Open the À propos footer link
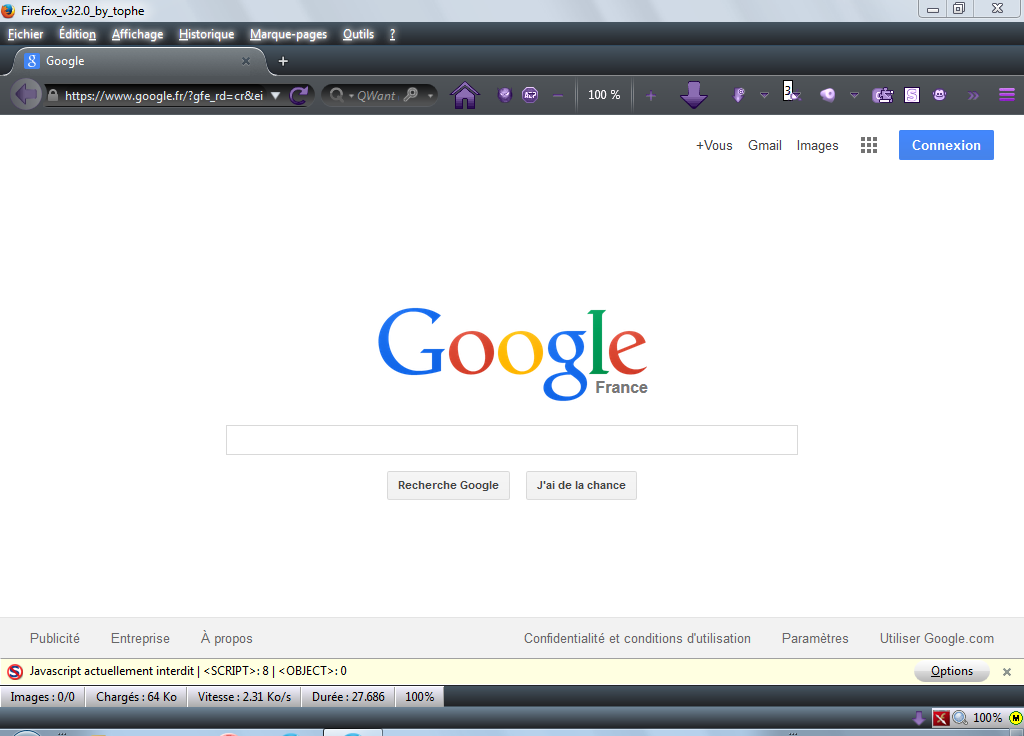 coord(227,638)
